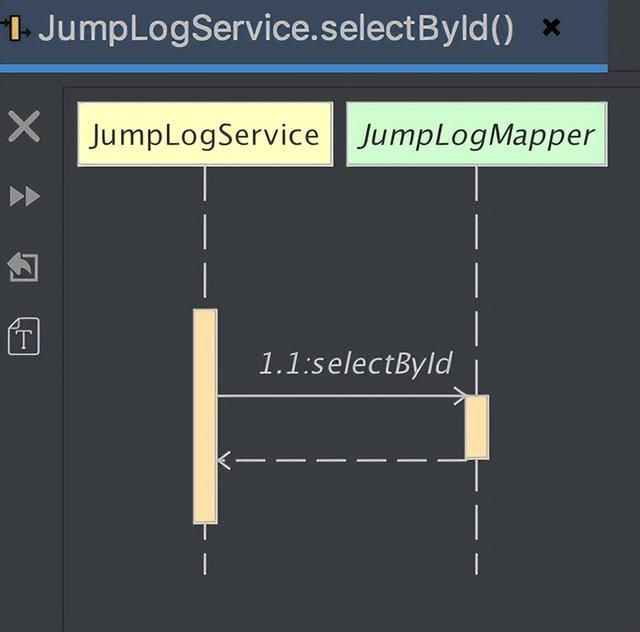
Task: Click the back-arrow icon in left toolbar
Action: [x=23, y=266]
